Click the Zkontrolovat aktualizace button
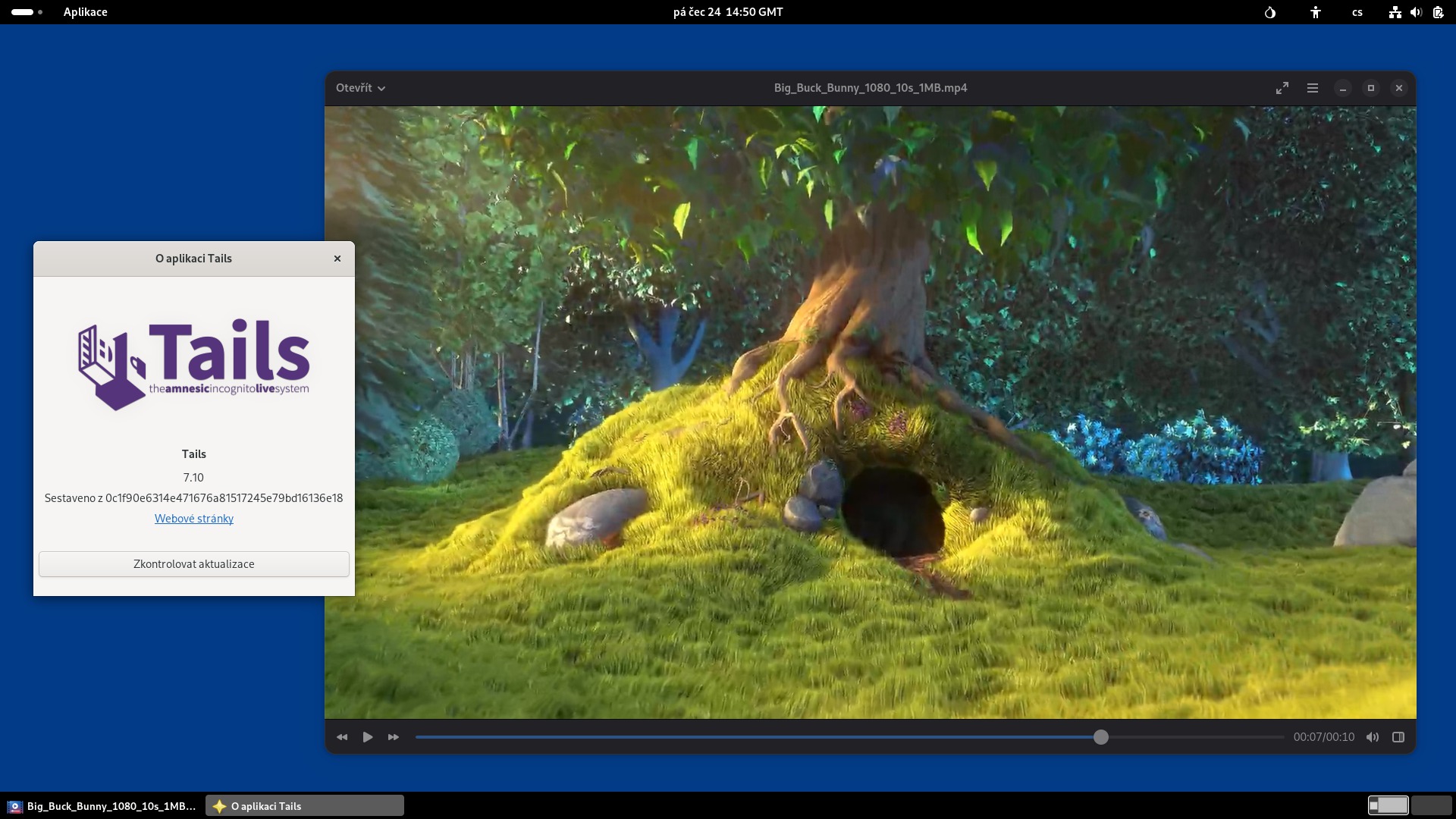1456x819 pixels. click(194, 564)
